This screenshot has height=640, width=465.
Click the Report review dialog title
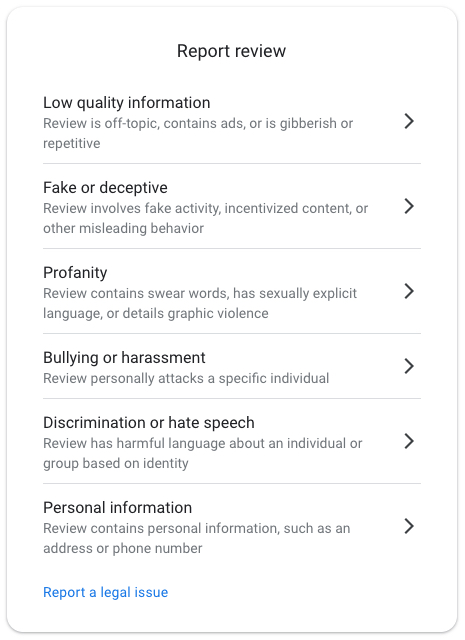231,51
